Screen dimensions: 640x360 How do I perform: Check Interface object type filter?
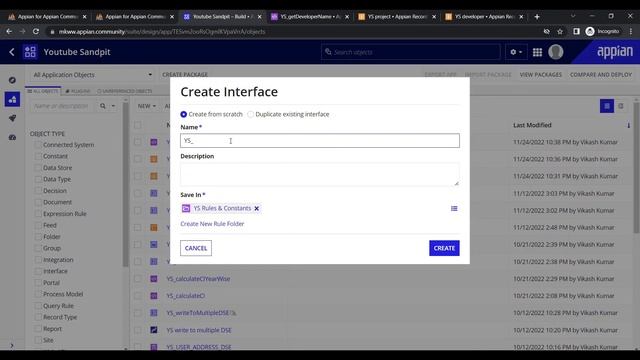coord(38,271)
